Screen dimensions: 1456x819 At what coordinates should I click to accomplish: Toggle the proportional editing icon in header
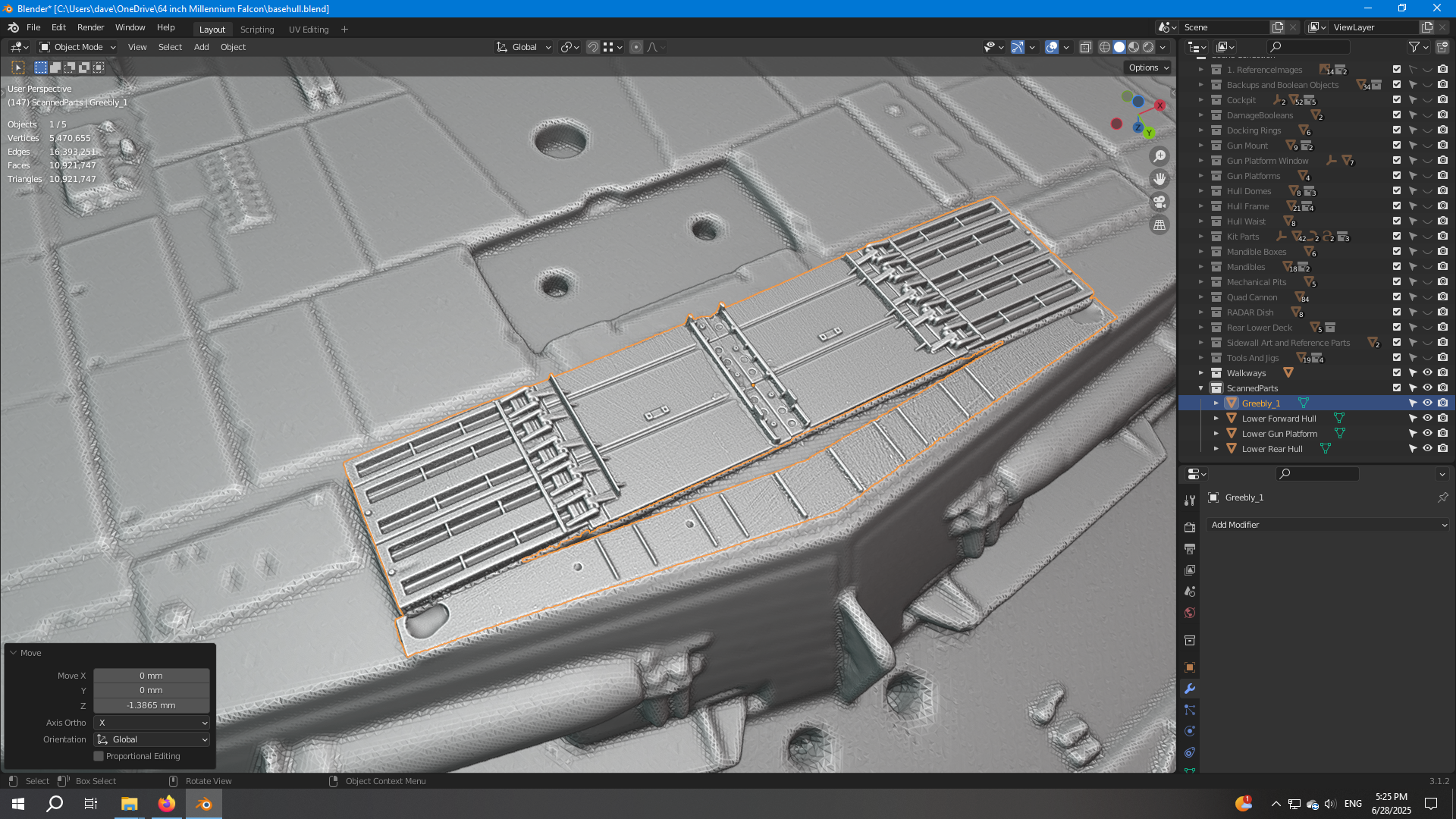coord(636,47)
